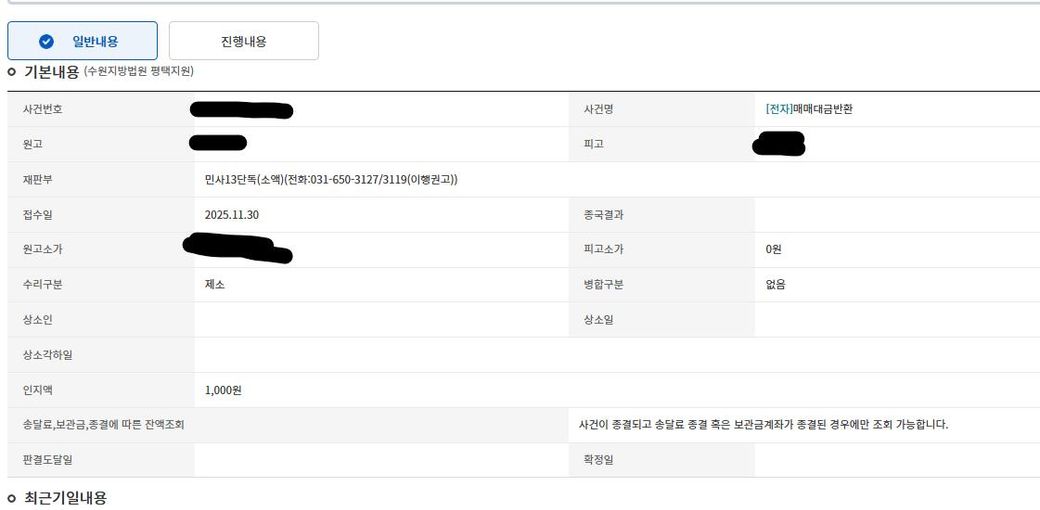Click the 병합구분 value 없음
Viewport: 1040px width, 510px height.
coord(776,284)
